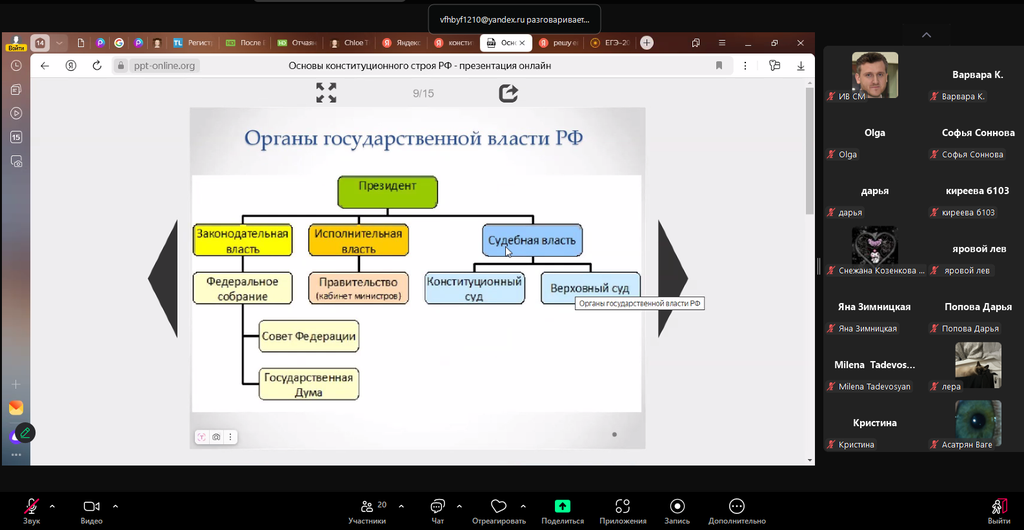Go to the next slide with right arrow
Viewport: 1024px width, 530px height.
672,277
